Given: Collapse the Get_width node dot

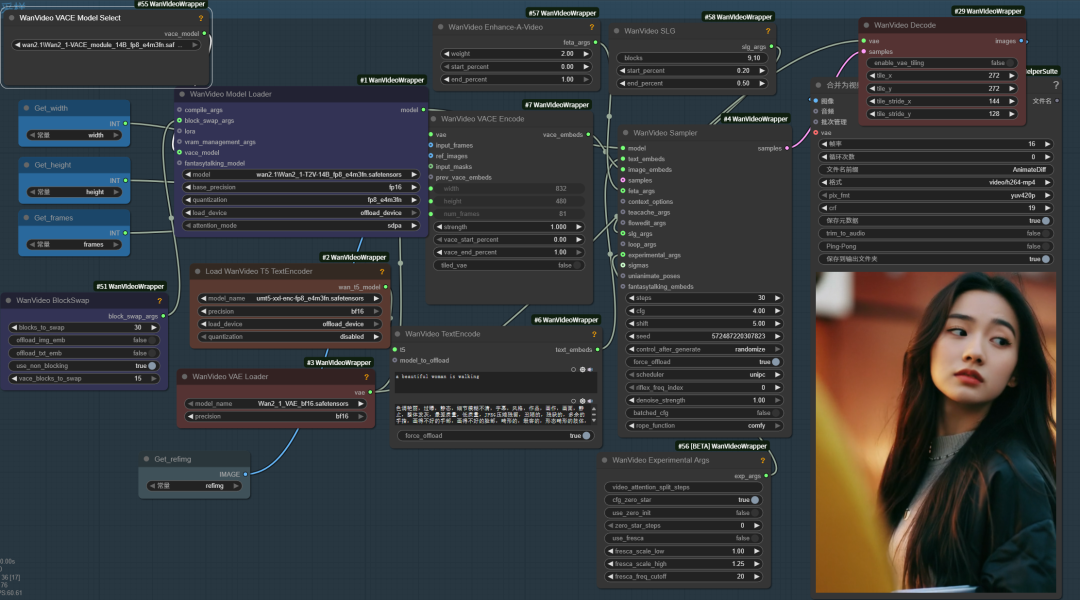Looking at the screenshot, I should (x=26, y=108).
